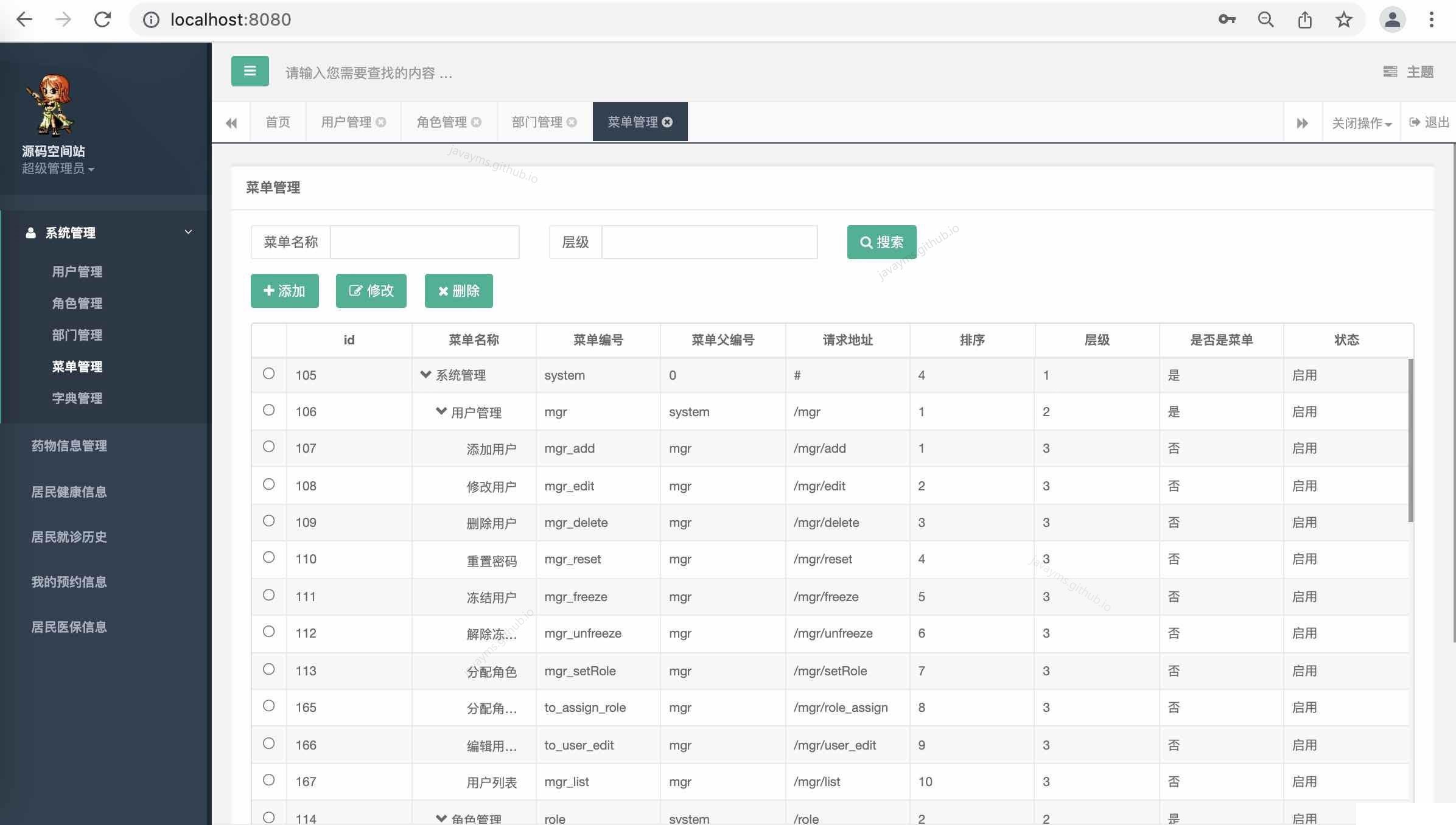The height and width of the screenshot is (825, 1456).
Task: Open 字典管理 in the sidebar menu
Action: point(77,399)
